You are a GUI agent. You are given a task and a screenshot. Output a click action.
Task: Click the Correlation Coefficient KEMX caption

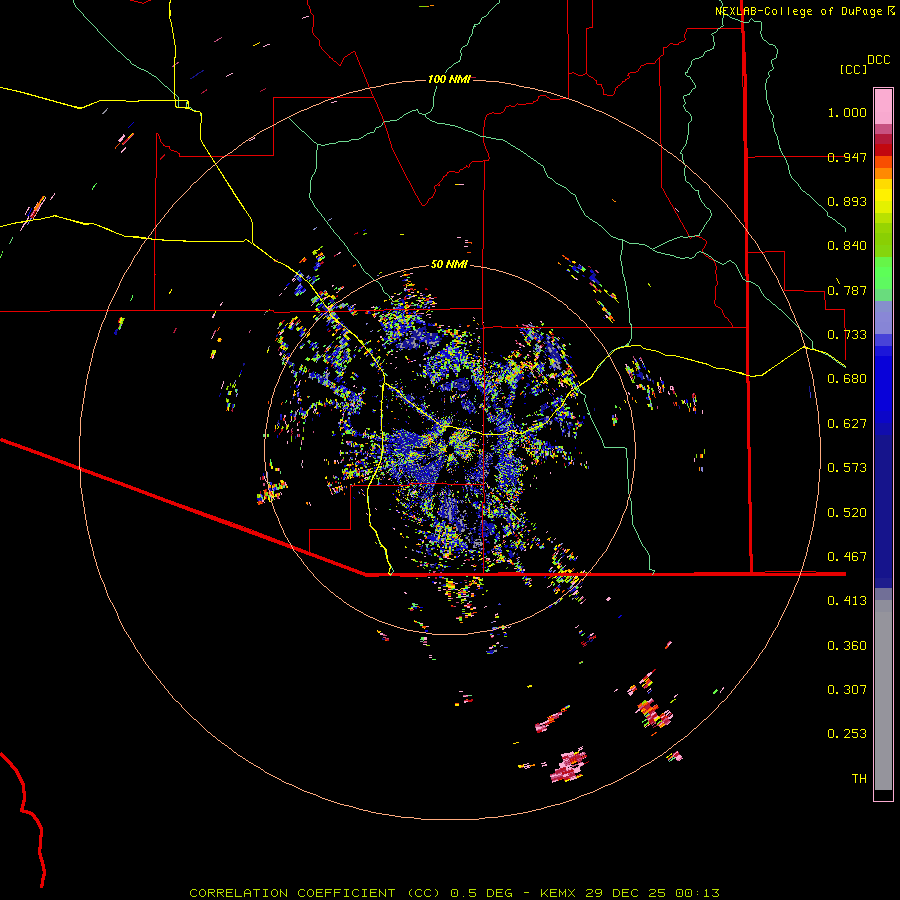[x=454, y=893]
